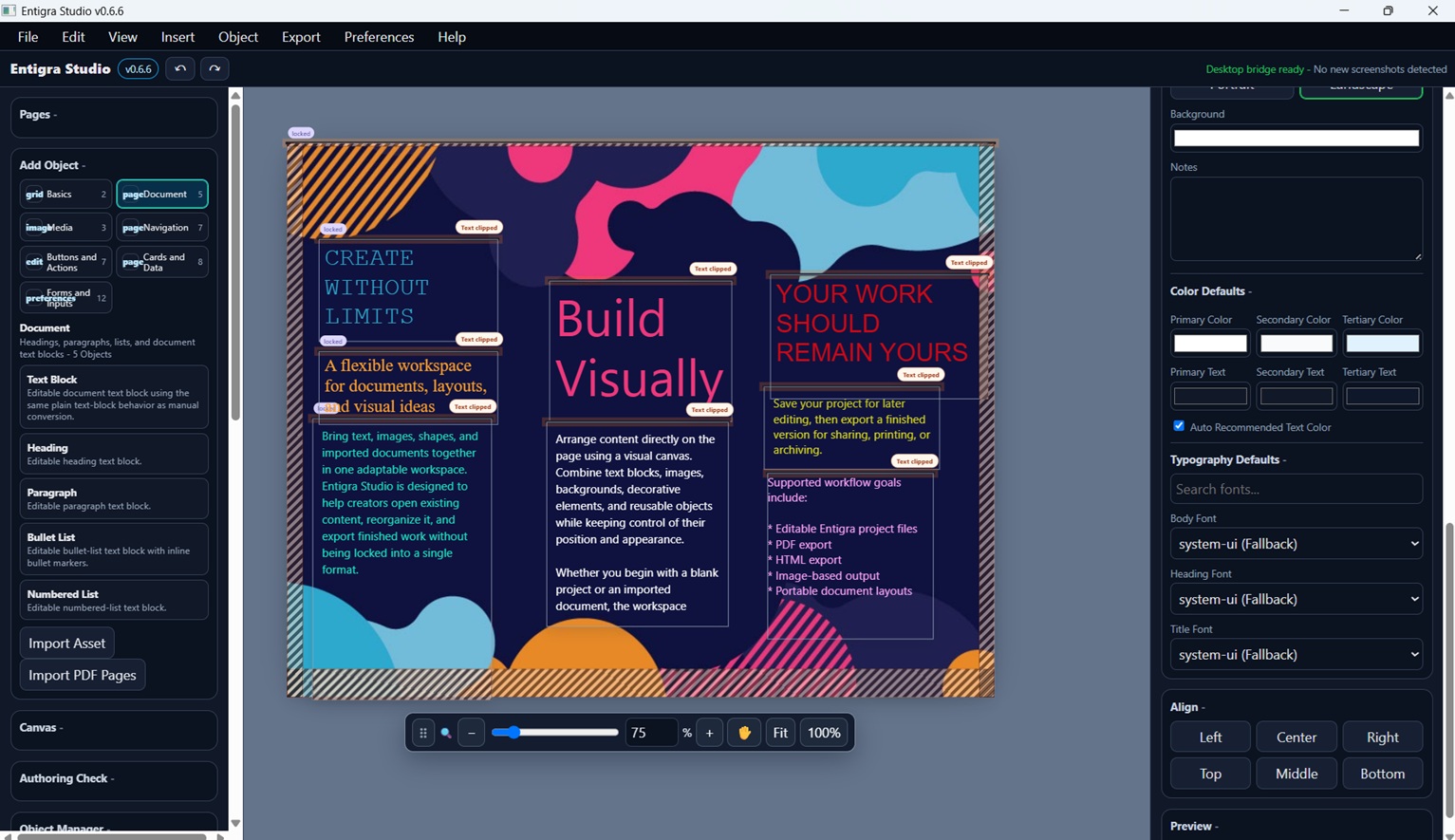Image resolution: width=1455 pixels, height=840 pixels.
Task: Open the Media object category
Action: click(65, 228)
